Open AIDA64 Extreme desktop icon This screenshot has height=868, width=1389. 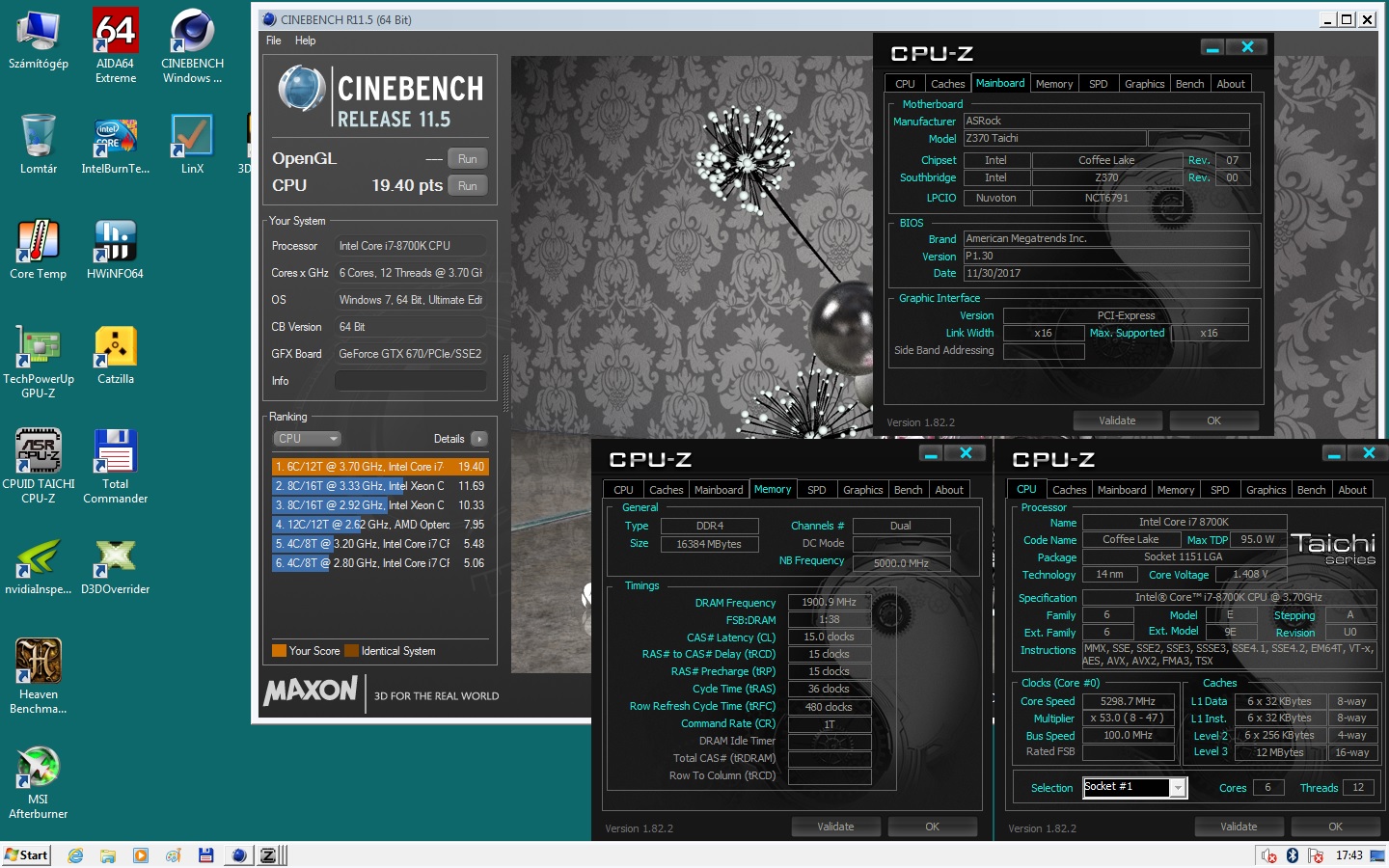(115, 45)
